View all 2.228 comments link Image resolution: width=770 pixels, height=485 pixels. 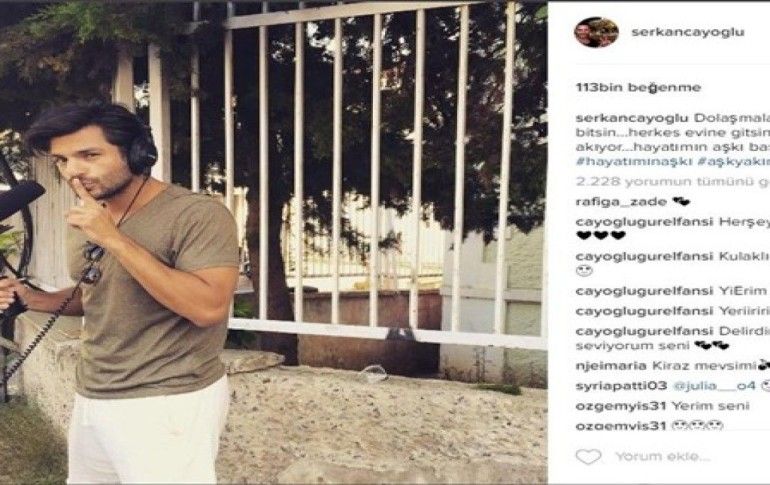pos(673,182)
